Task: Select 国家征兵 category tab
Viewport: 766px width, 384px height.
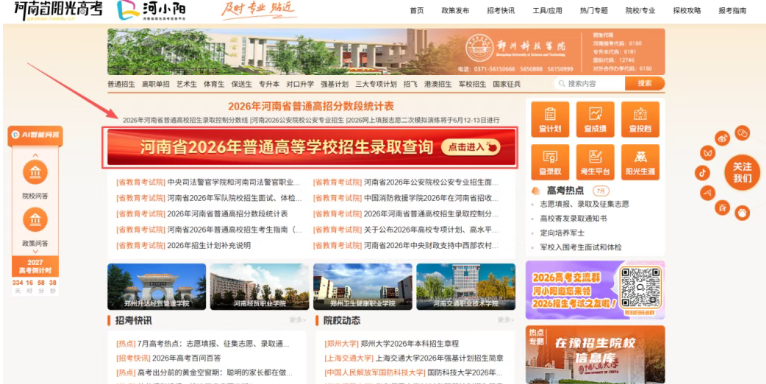Action: click(x=507, y=84)
